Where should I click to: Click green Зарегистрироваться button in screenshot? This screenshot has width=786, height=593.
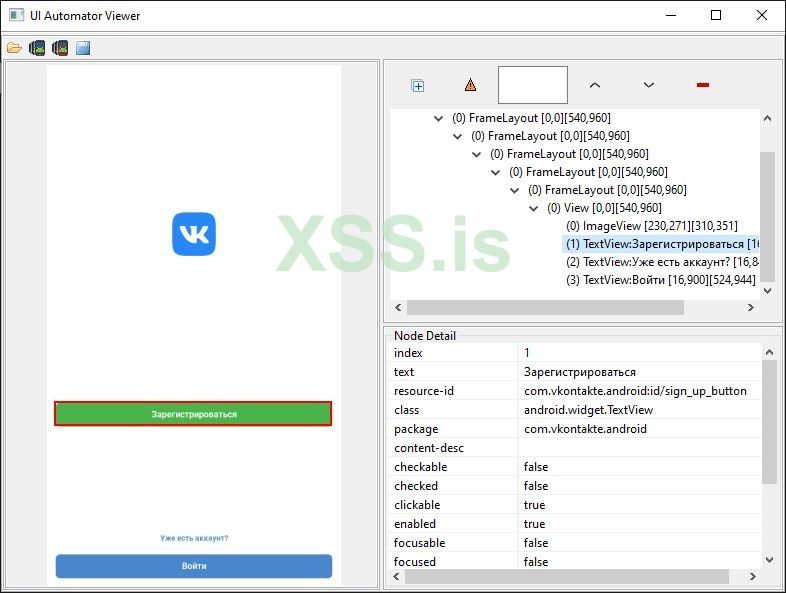point(193,414)
